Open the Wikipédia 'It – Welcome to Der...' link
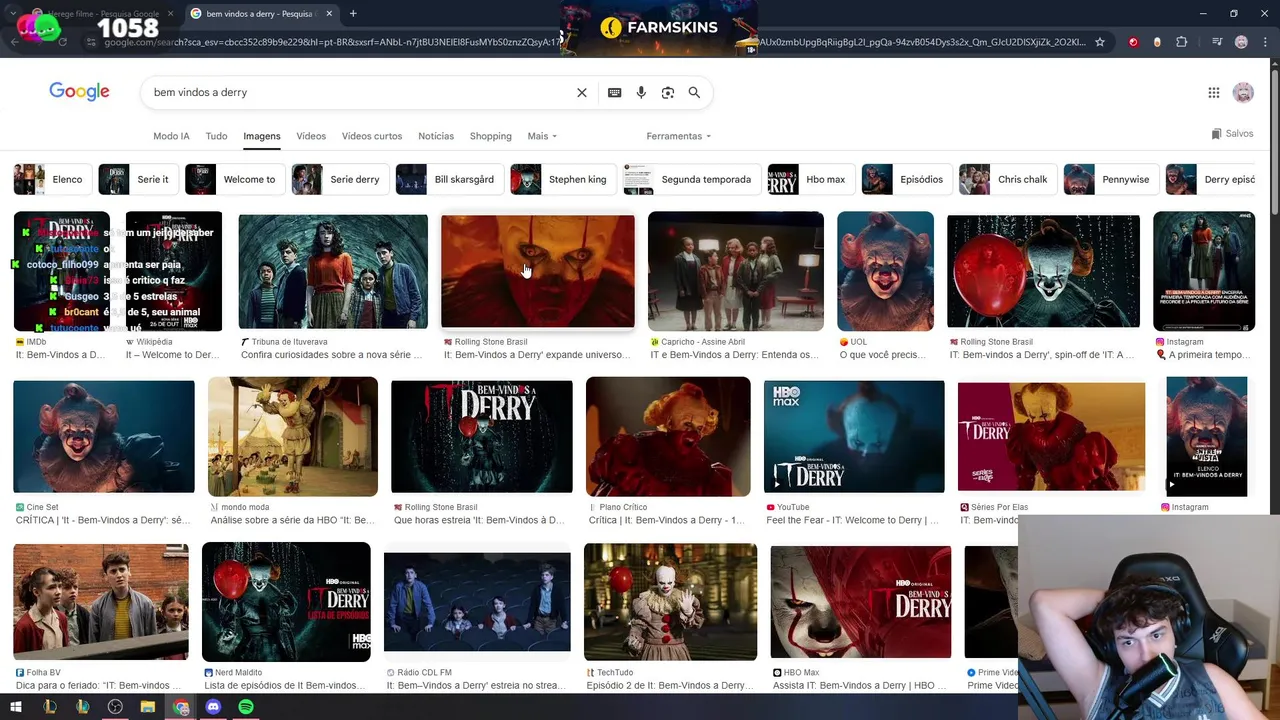This screenshot has height=720, width=1280. click(173, 355)
